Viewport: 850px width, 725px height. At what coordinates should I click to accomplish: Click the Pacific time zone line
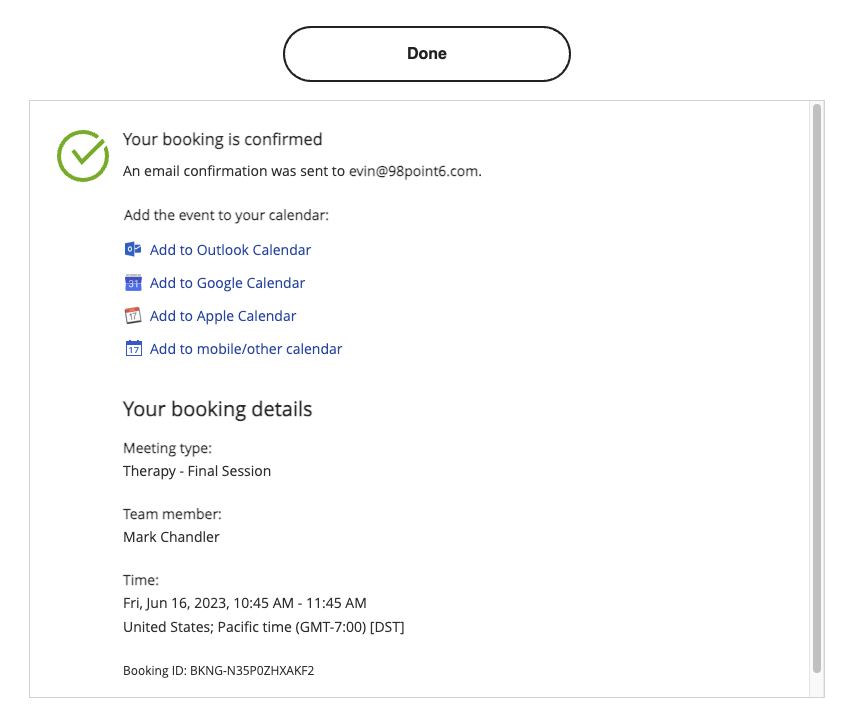(263, 627)
